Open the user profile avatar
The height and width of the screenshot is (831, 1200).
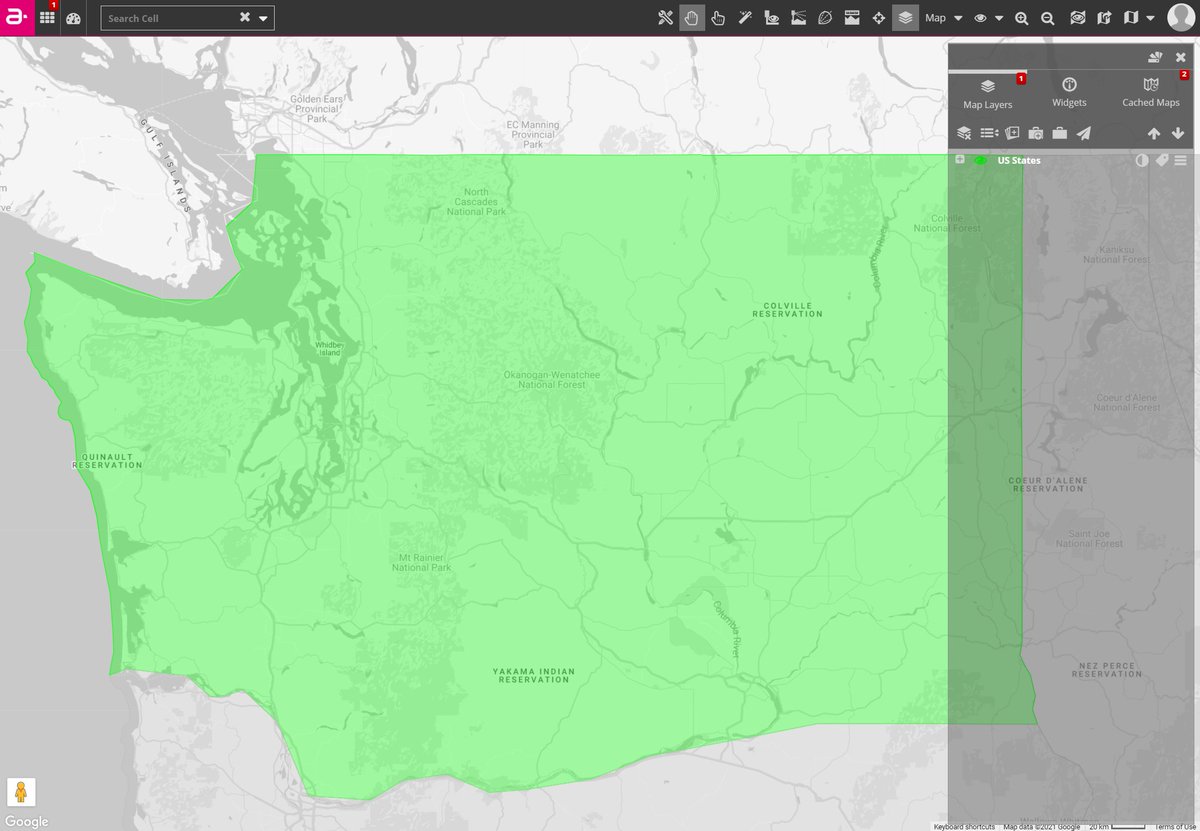point(1181,18)
